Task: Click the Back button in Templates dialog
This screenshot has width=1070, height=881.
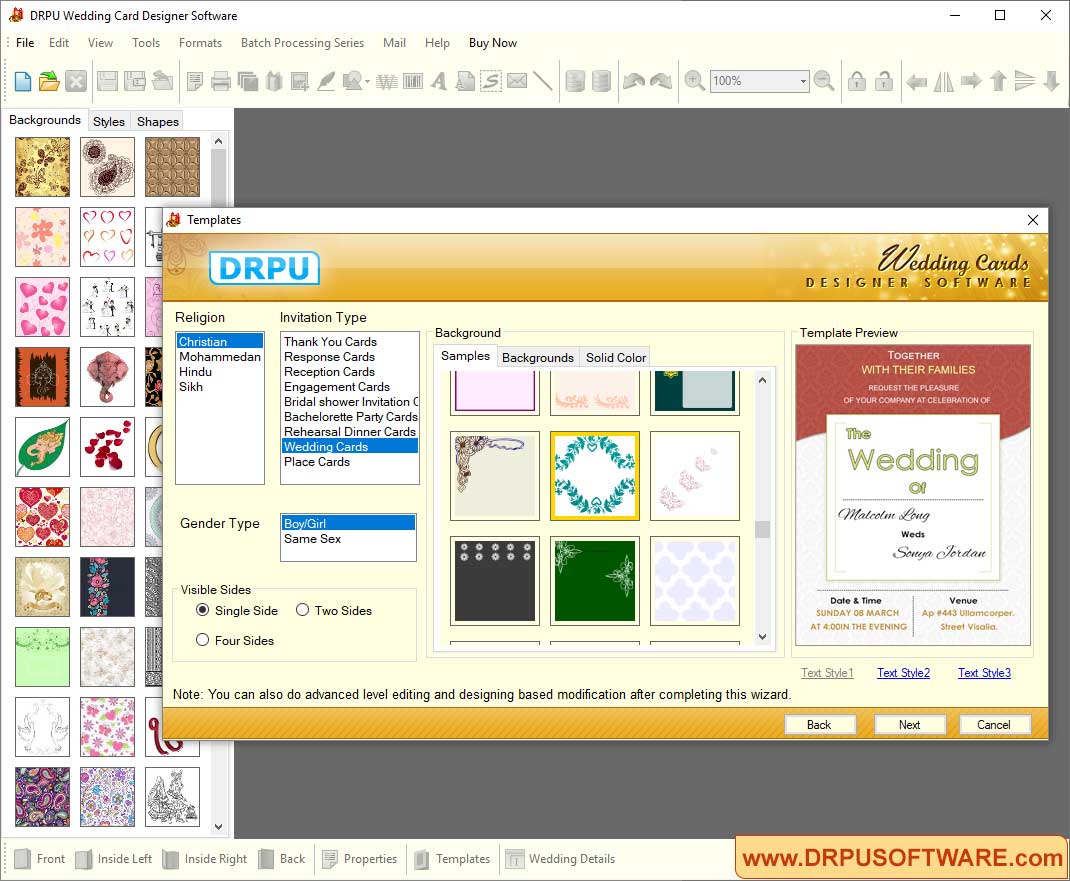Action: pos(819,725)
